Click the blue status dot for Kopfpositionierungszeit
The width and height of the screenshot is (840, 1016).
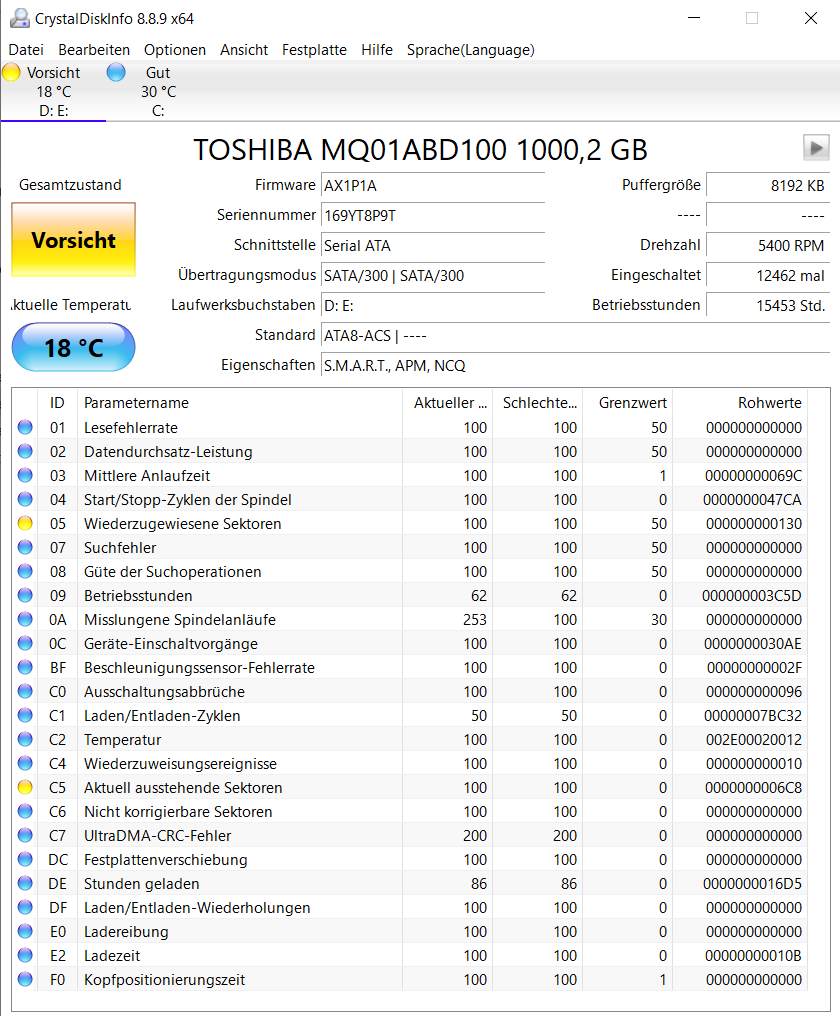coord(25,978)
